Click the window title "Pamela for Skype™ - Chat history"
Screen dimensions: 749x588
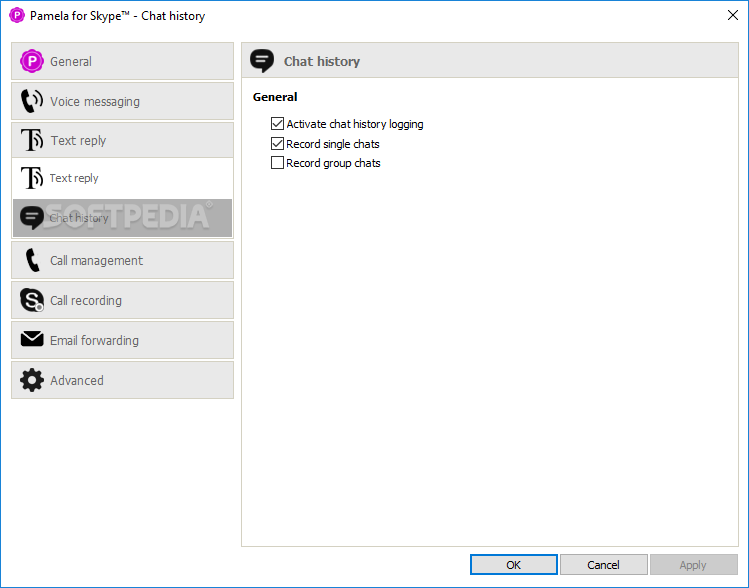(x=118, y=16)
